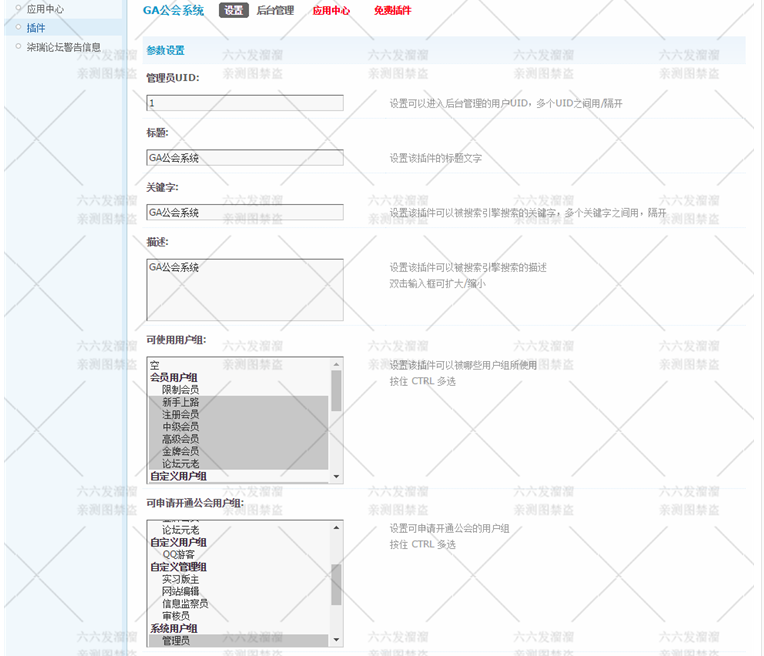Select 信息监察员 in 可申请开通公会用户组 list
This screenshot has width=764, height=656.
(x=239, y=603)
